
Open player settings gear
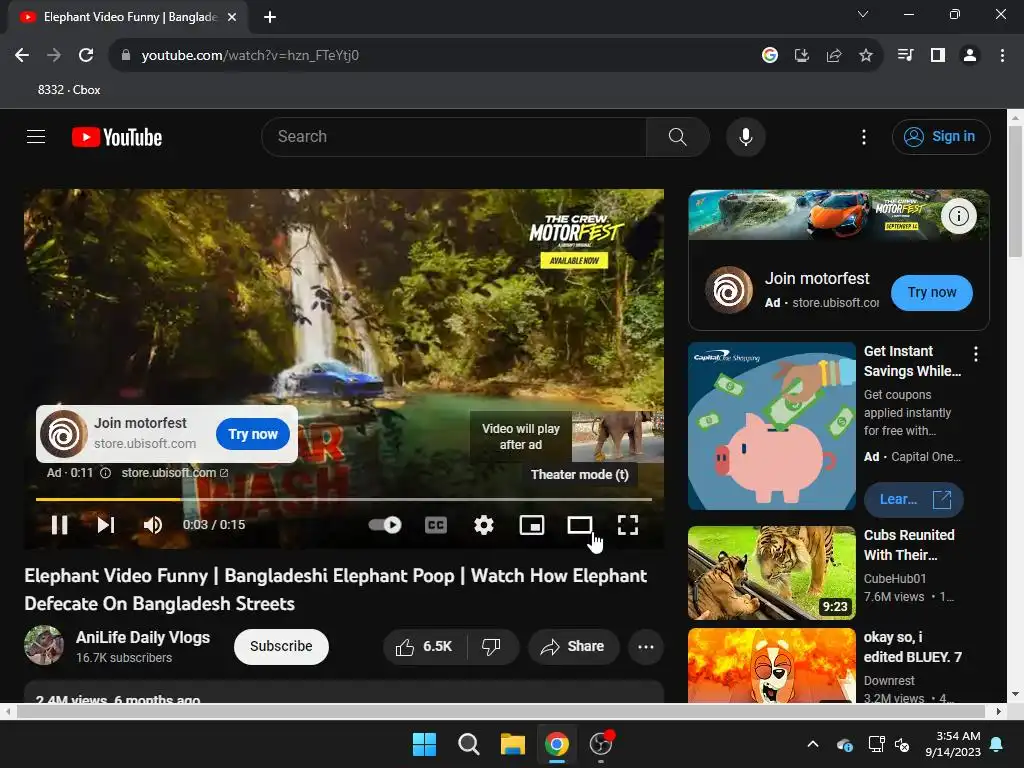coord(484,525)
